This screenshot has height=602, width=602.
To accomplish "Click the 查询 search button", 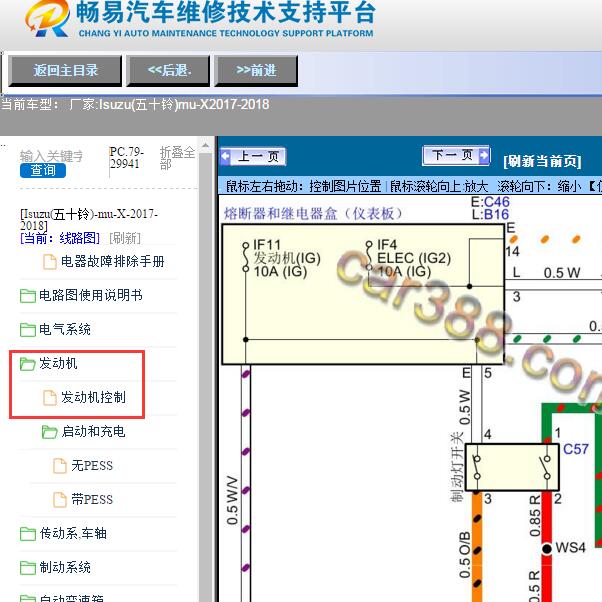I will pyautogui.click(x=43, y=170).
